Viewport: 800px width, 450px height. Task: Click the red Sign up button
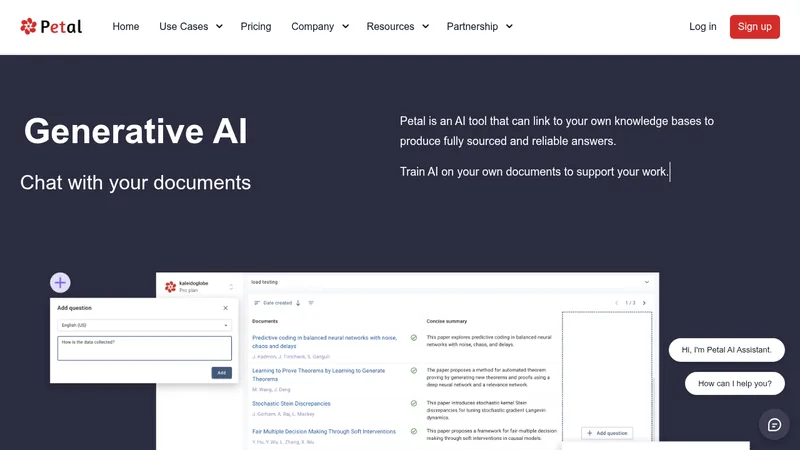(x=755, y=27)
